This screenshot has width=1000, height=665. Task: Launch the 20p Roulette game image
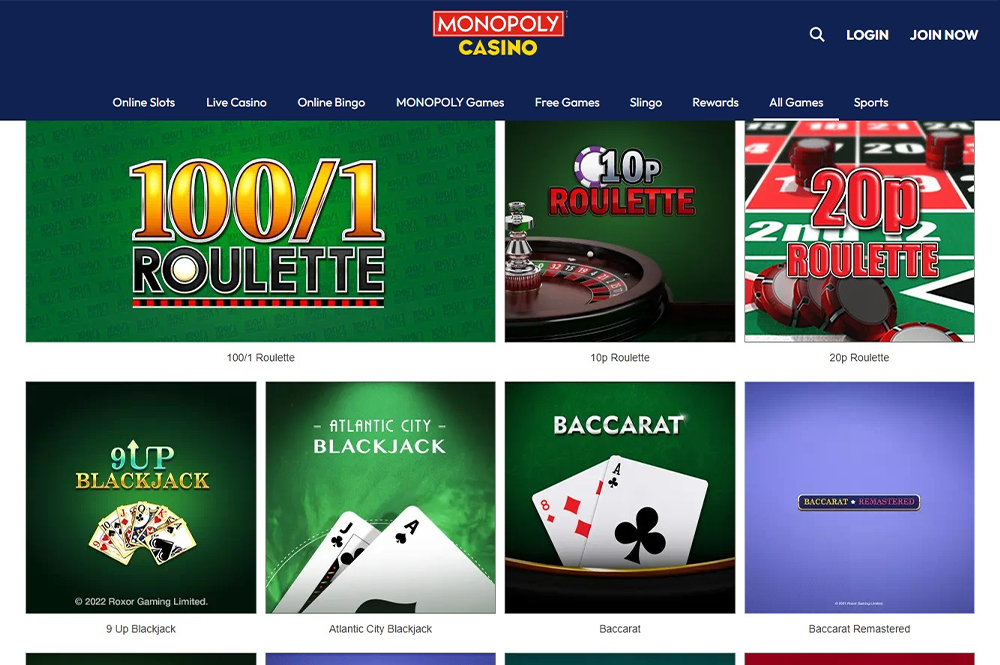(x=859, y=231)
